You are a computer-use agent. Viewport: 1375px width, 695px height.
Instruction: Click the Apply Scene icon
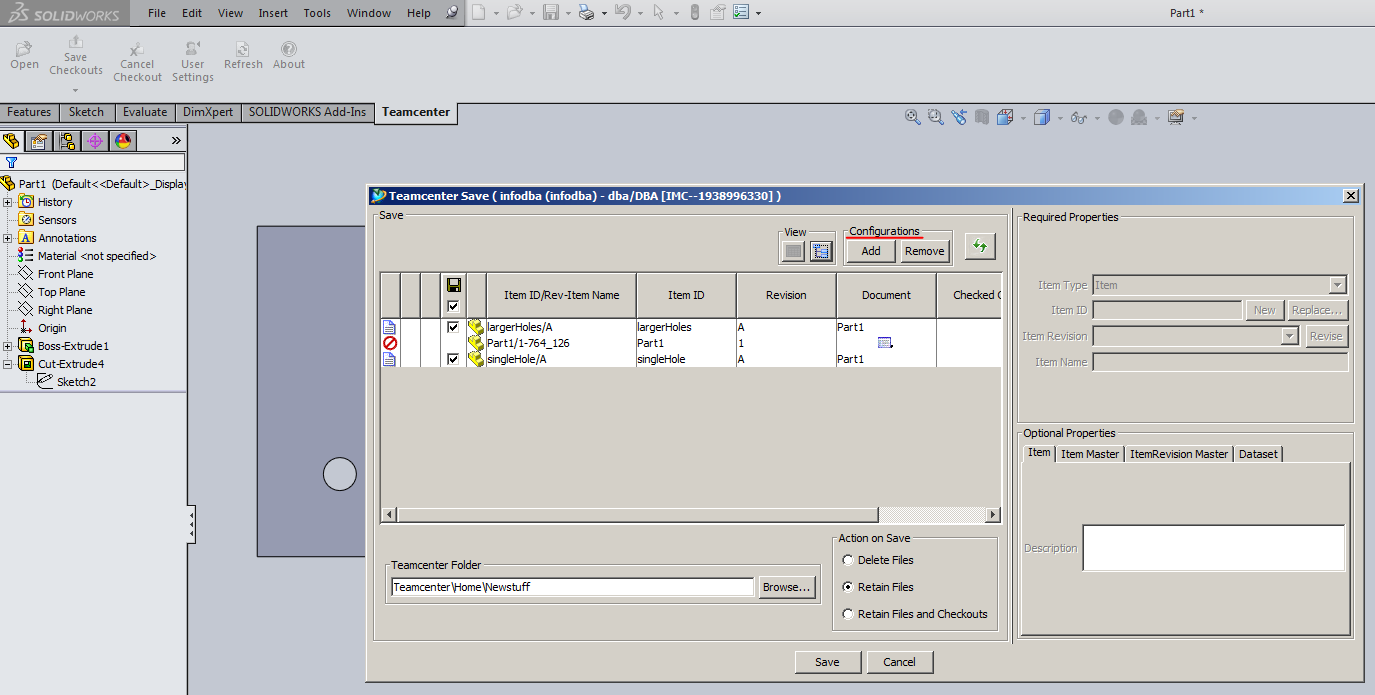point(1139,117)
